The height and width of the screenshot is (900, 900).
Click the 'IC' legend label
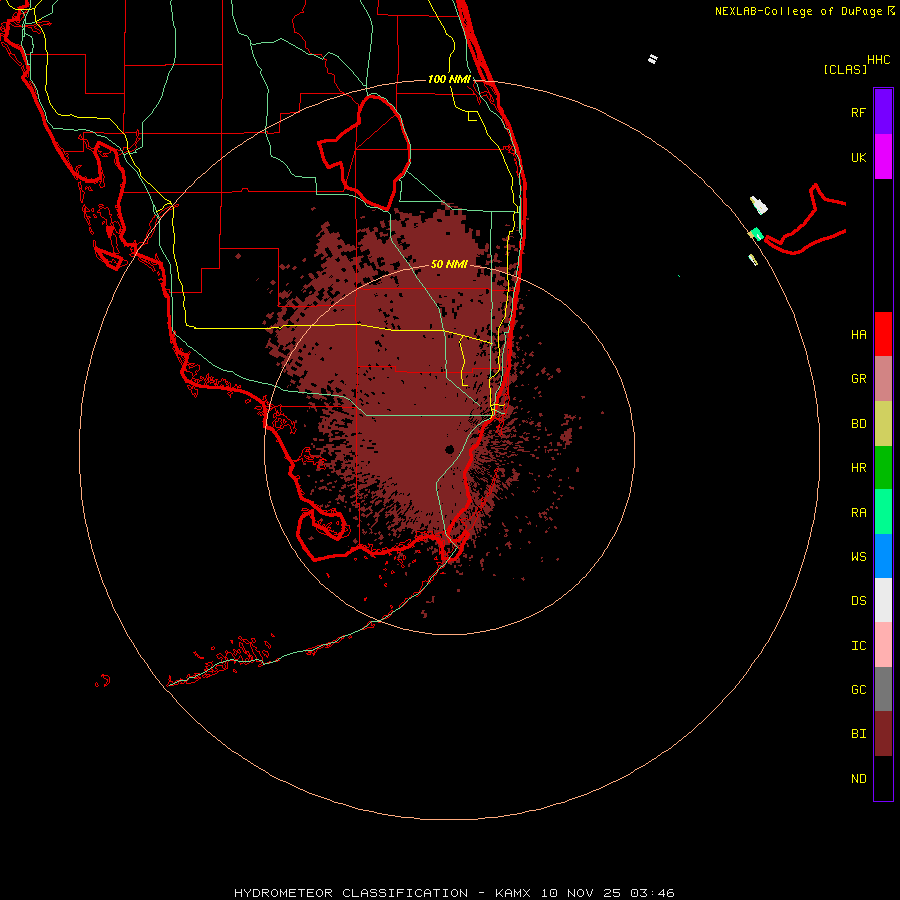click(x=858, y=646)
